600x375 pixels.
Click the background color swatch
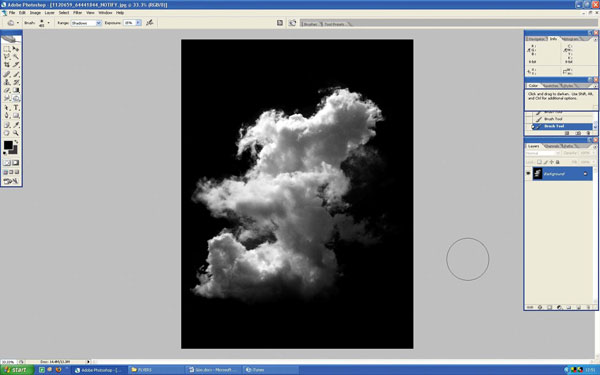tap(14, 150)
